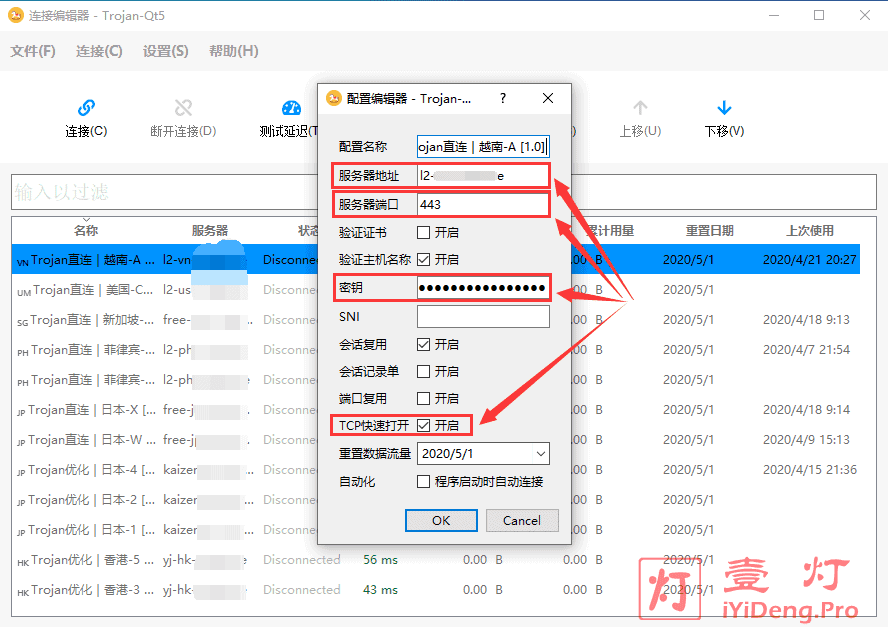
Task: Sort the table by the 名称 column header
Action: [x=86, y=231]
